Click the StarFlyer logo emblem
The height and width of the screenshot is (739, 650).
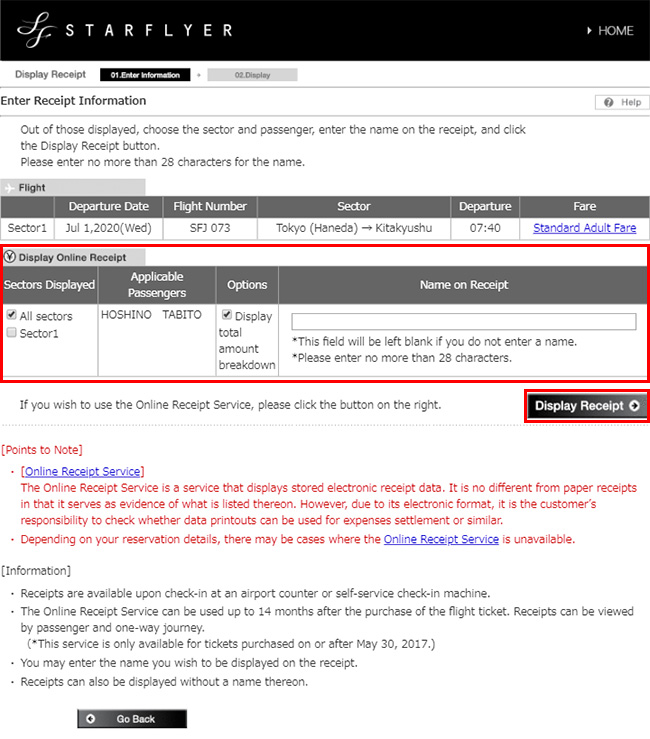point(32,30)
